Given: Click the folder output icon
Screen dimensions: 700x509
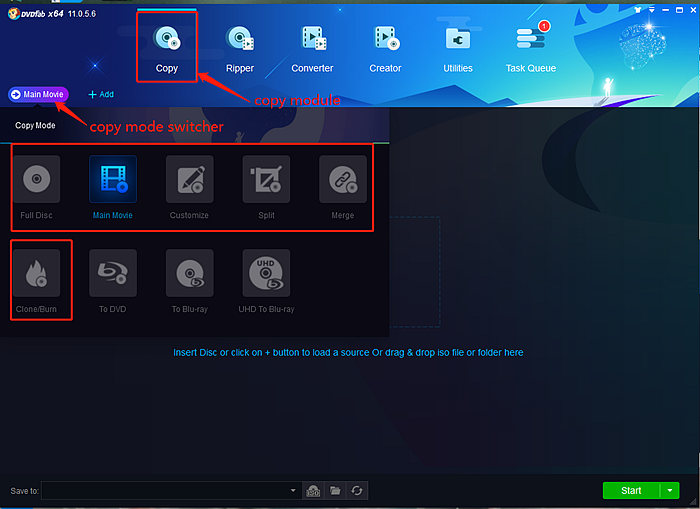Looking at the screenshot, I should (x=335, y=491).
